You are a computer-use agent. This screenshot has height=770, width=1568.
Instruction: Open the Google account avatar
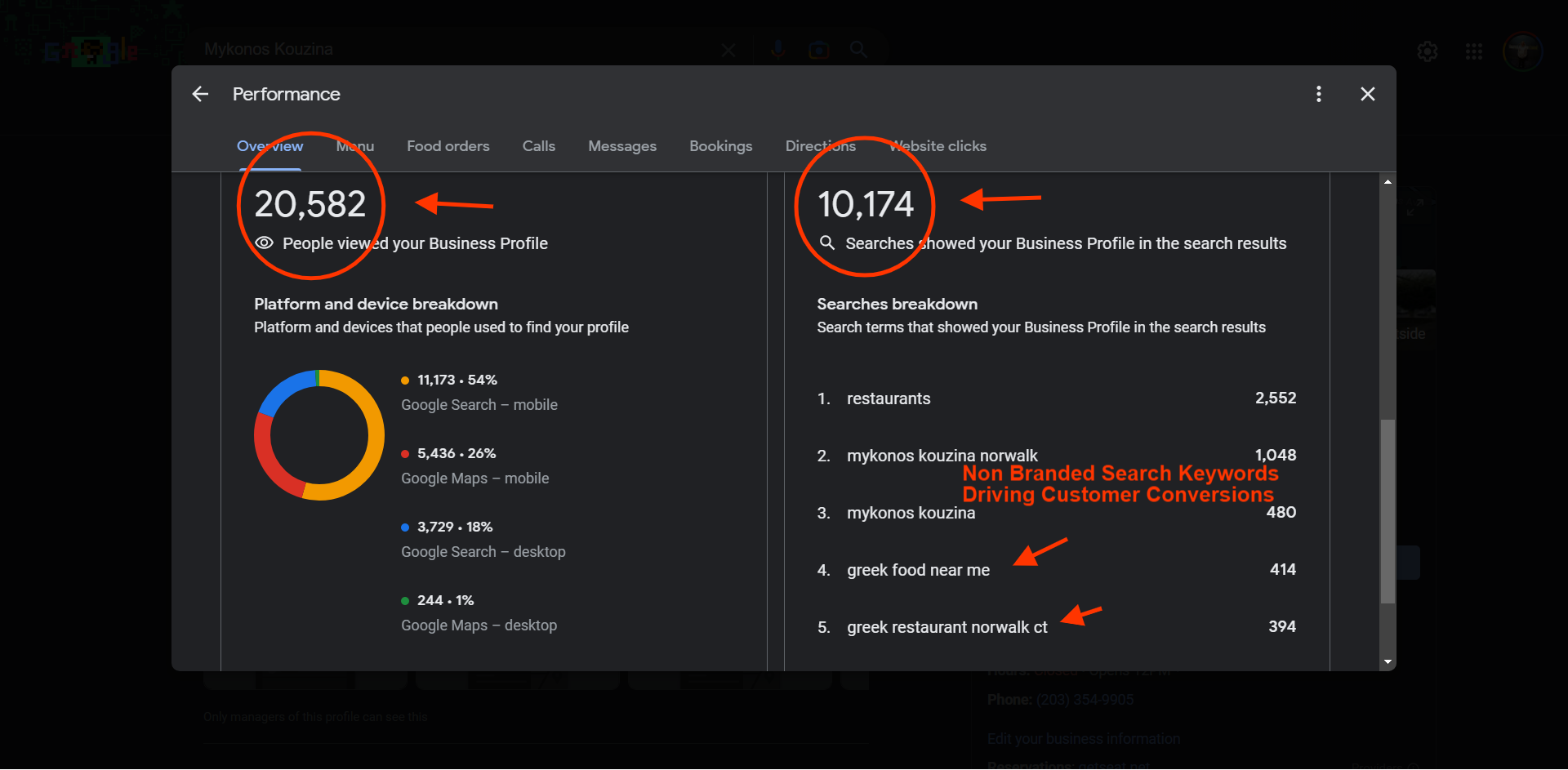1523,51
